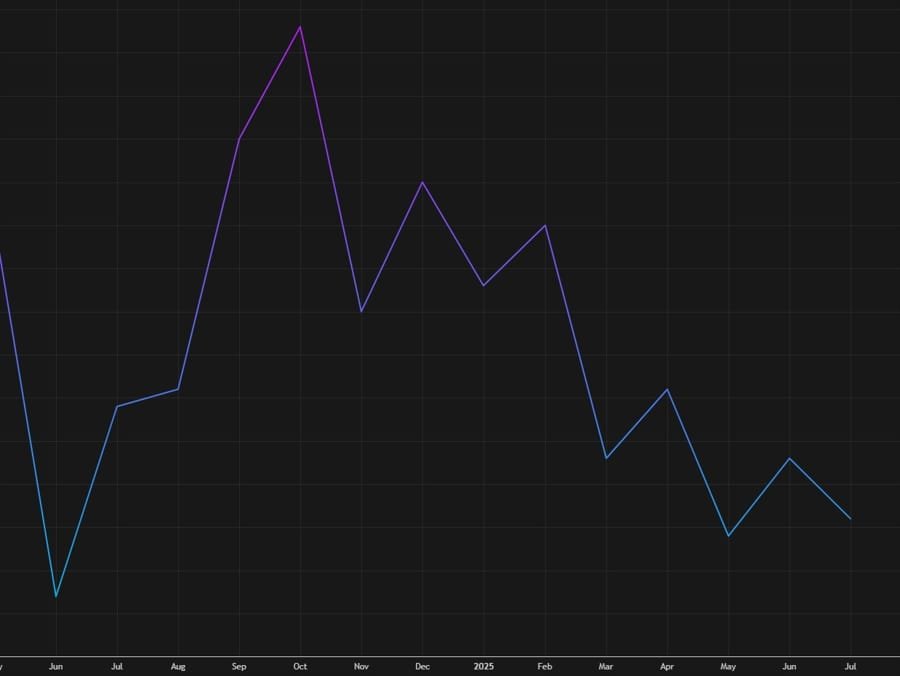Image resolution: width=900 pixels, height=676 pixels.
Task: Click the October peak point on the line
Action: [x=300, y=26]
